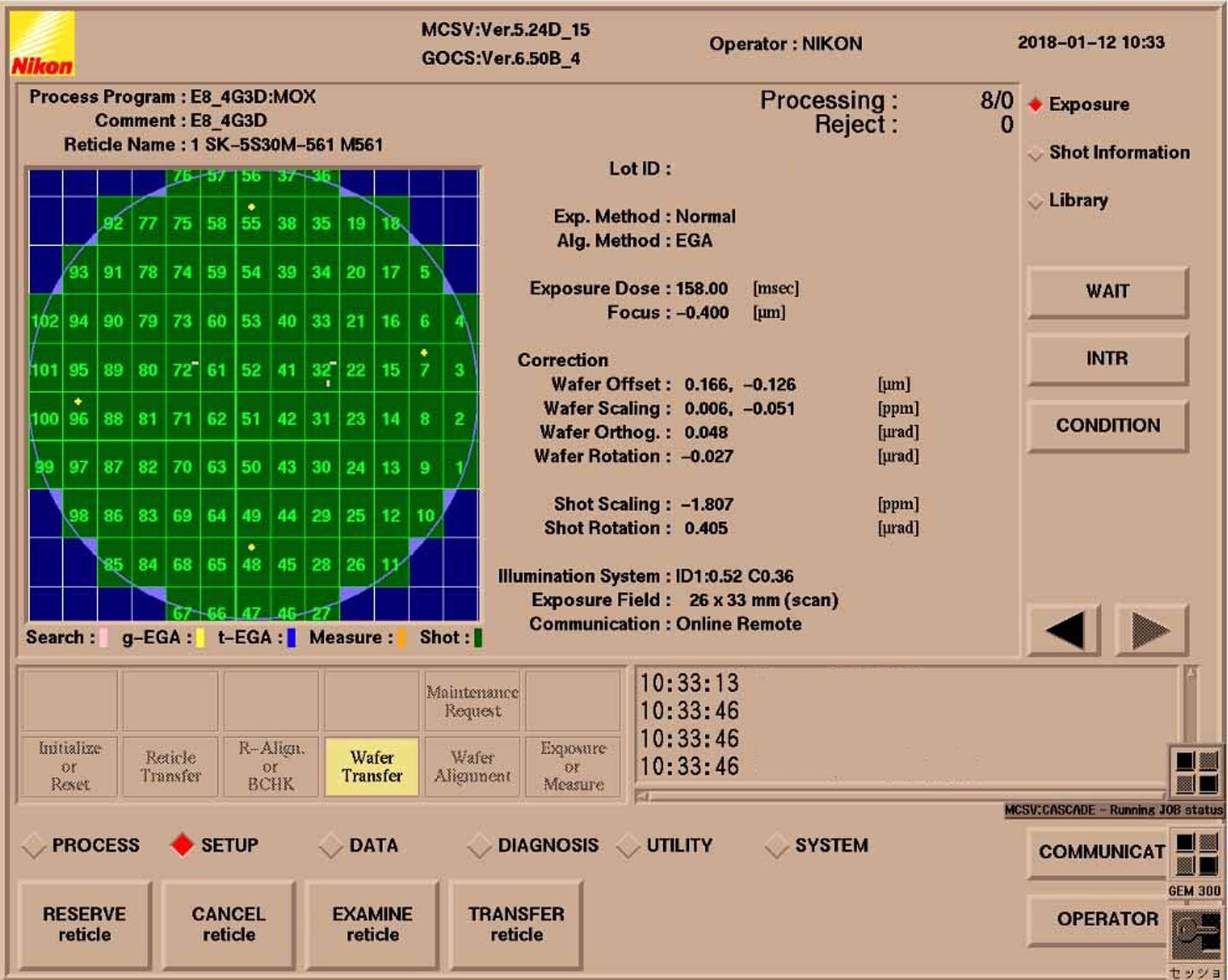Click the 10:33:13 log entry
The height and width of the screenshot is (980, 1228).
pos(689,683)
